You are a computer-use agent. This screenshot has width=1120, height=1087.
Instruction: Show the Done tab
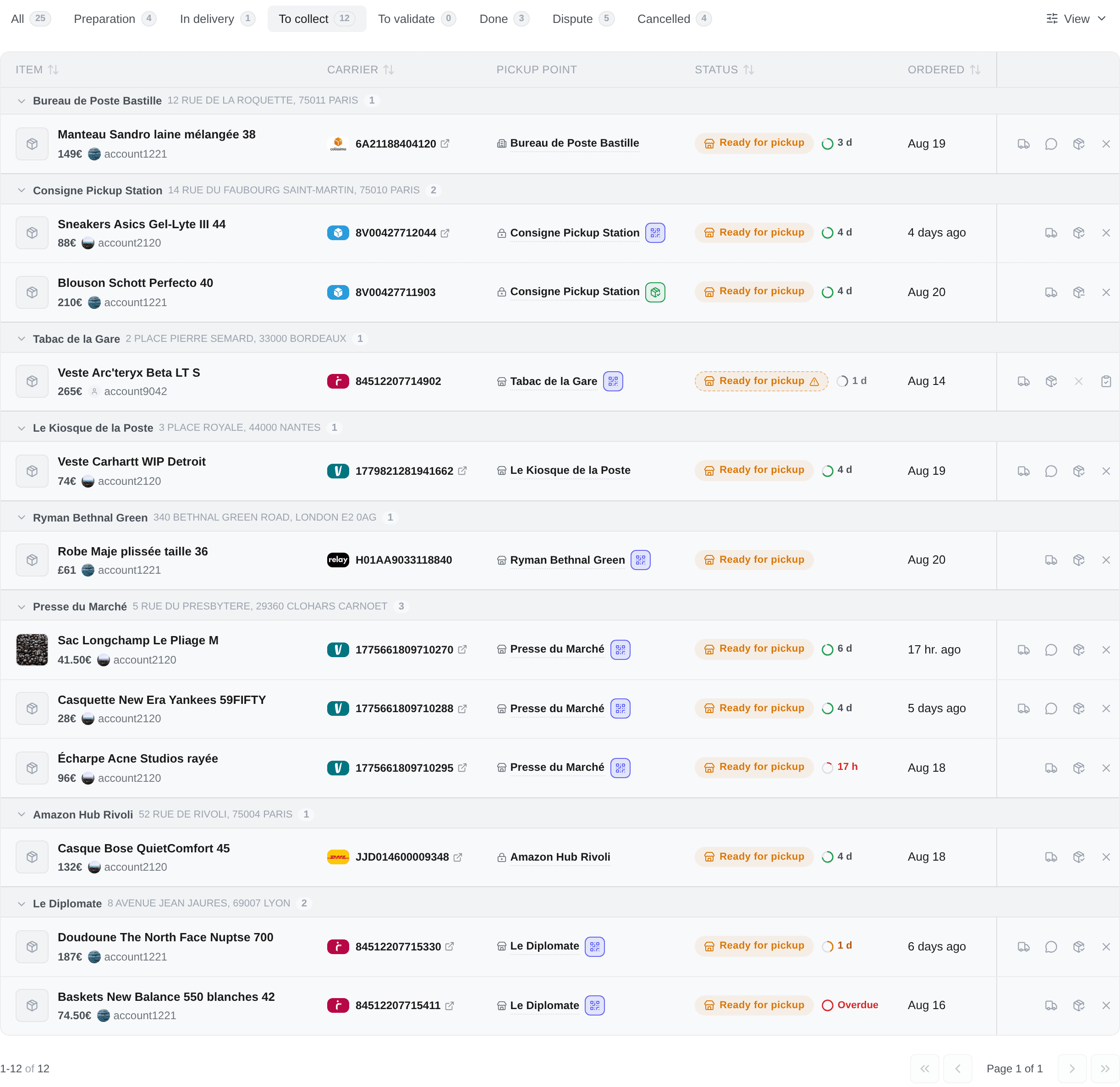pyautogui.click(x=504, y=19)
